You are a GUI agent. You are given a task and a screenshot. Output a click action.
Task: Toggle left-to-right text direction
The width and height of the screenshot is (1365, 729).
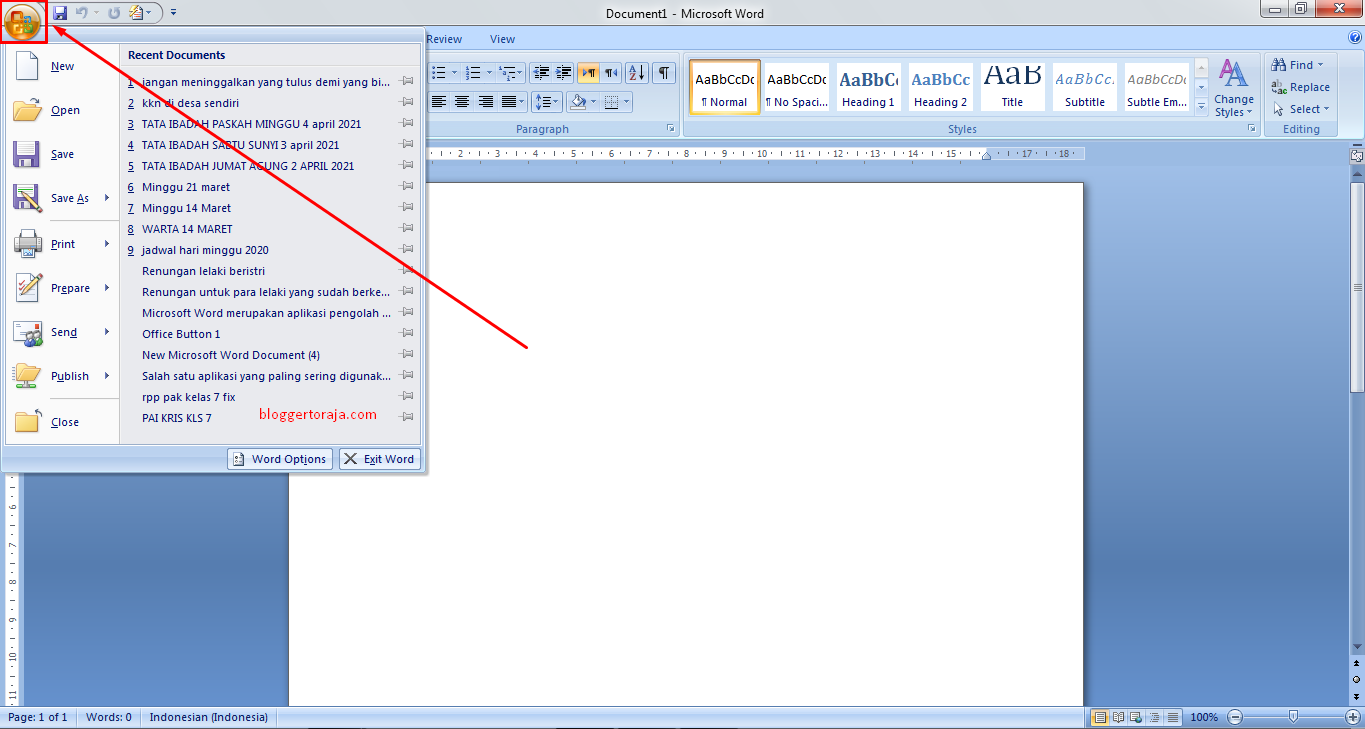pos(588,72)
